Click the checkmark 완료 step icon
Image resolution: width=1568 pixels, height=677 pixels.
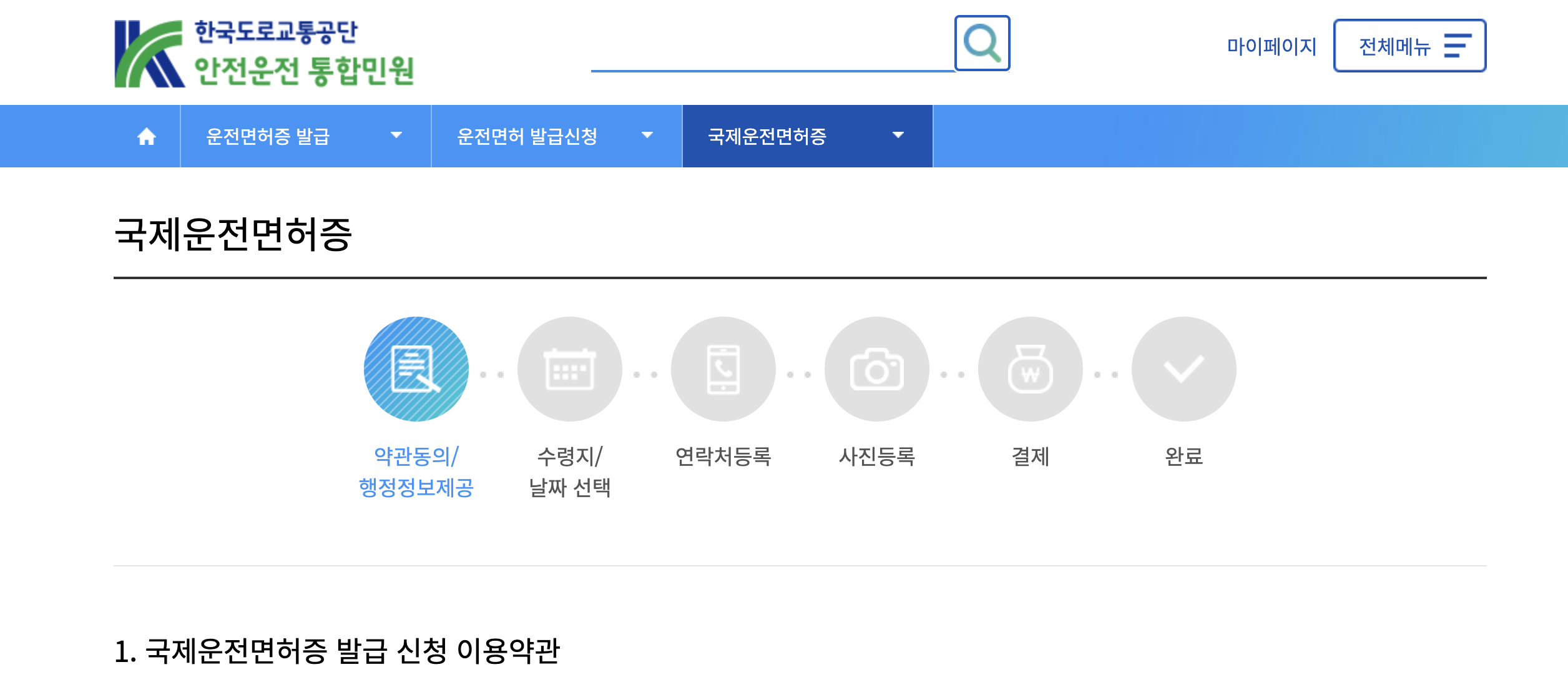1183,369
